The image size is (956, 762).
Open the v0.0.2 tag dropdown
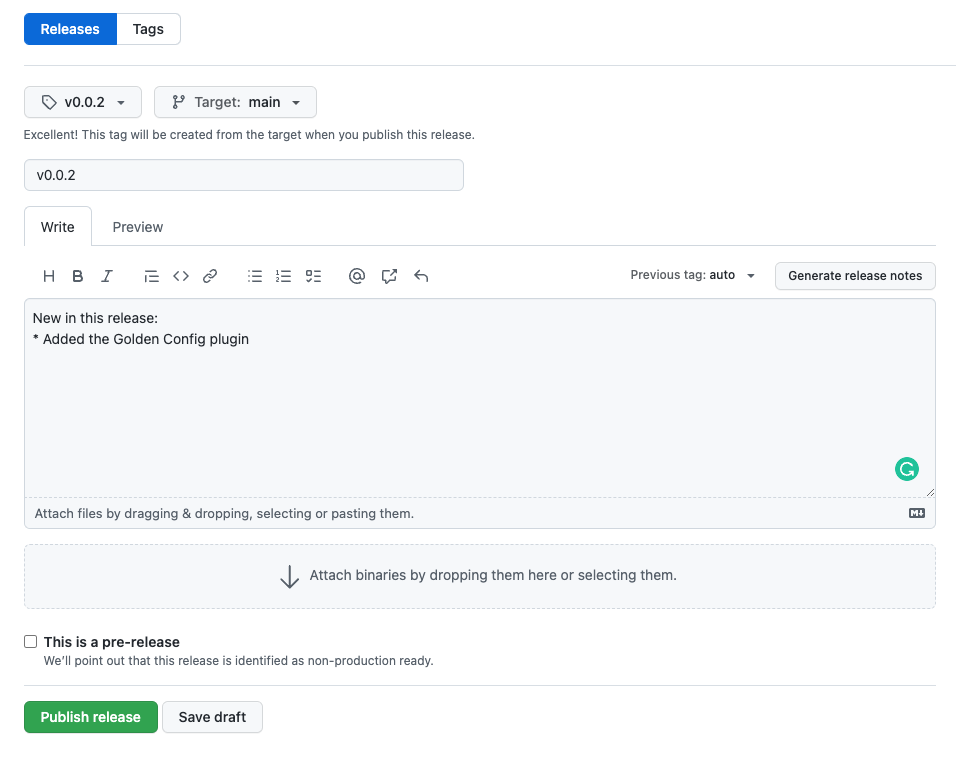click(x=83, y=102)
